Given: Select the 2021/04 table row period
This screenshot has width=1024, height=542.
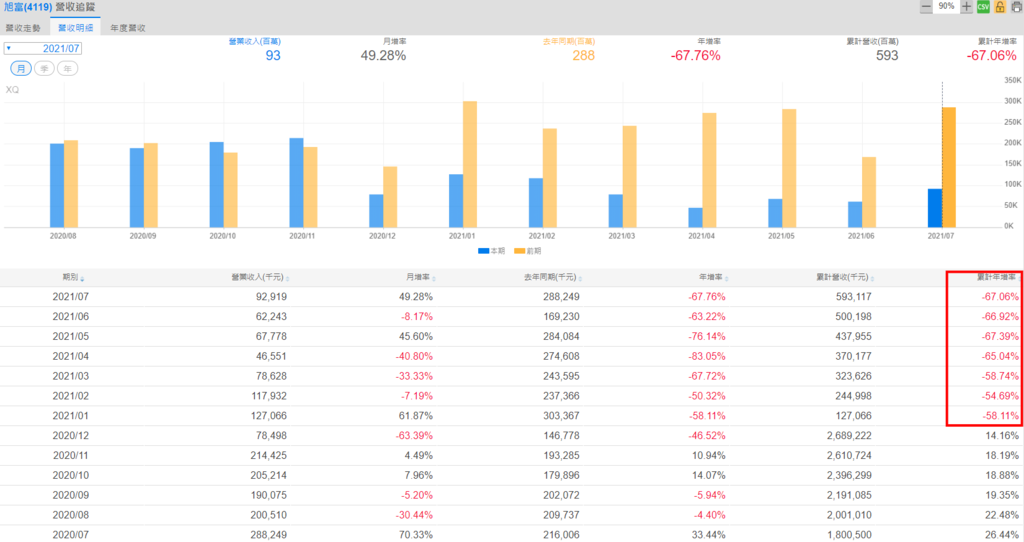Looking at the screenshot, I should [x=71, y=357].
